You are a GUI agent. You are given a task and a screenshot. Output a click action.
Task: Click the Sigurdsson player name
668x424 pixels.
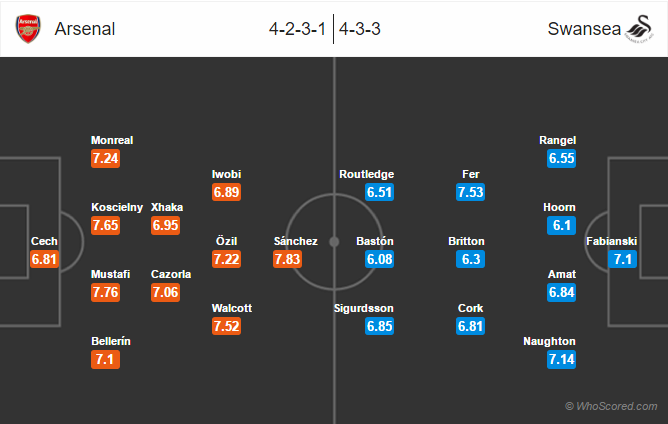click(x=363, y=308)
